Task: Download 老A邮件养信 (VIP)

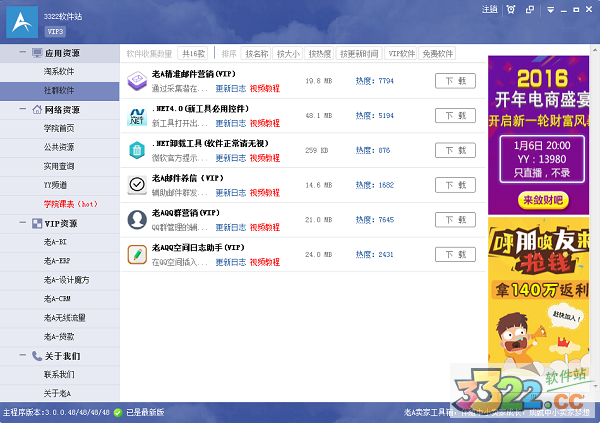Action: 455,185
